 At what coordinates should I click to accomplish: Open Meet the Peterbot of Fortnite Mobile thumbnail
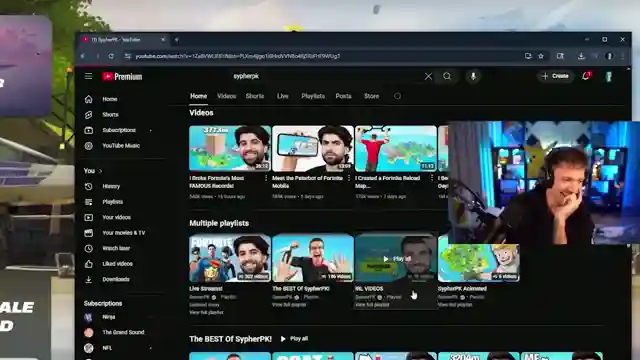313,148
